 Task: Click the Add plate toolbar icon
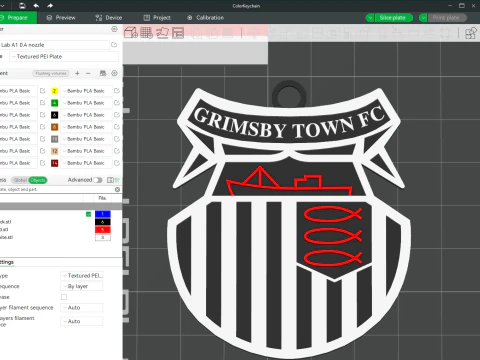coord(146,32)
